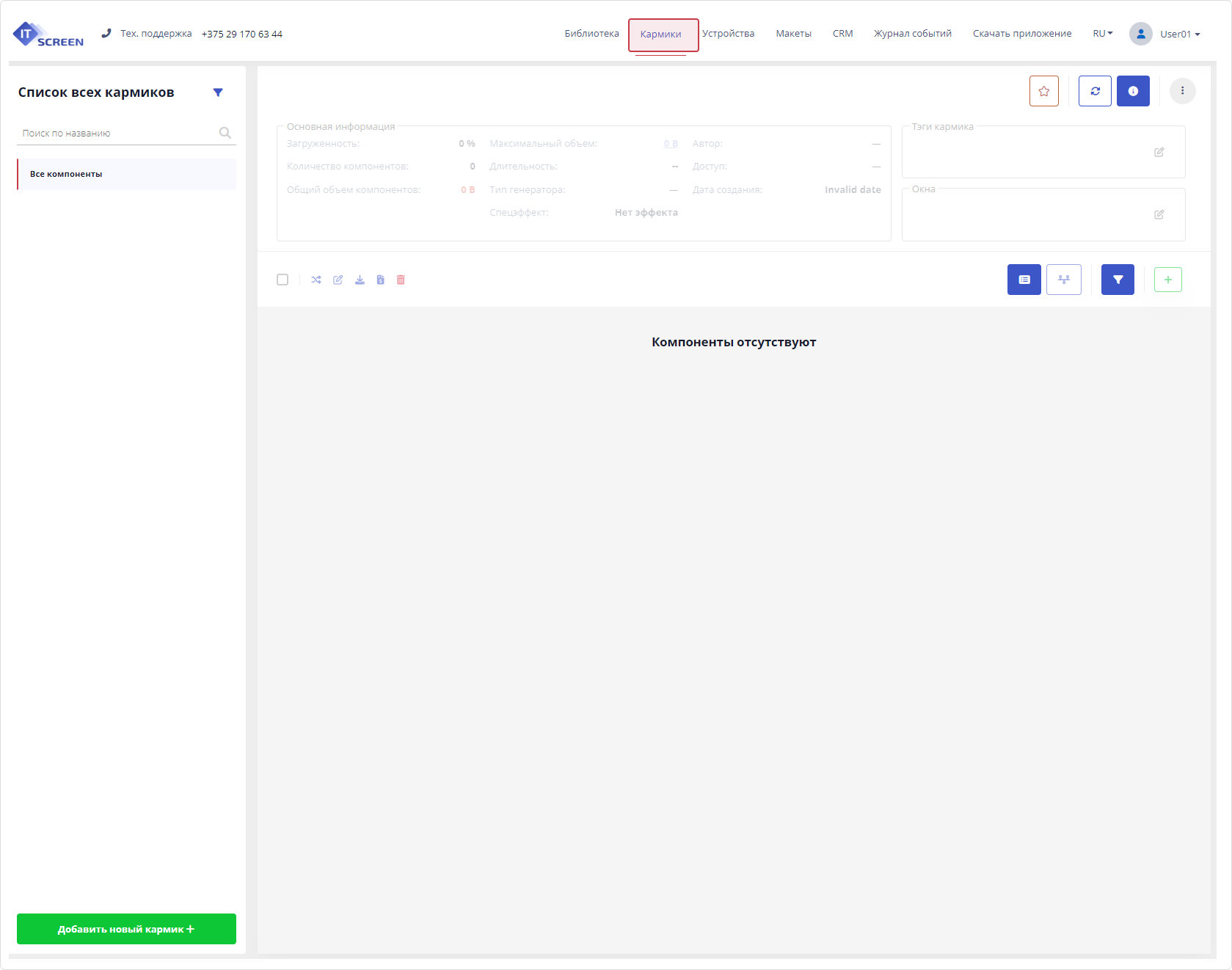Edit Окна section pencil icon
1232x970 pixels.
pyautogui.click(x=1159, y=214)
